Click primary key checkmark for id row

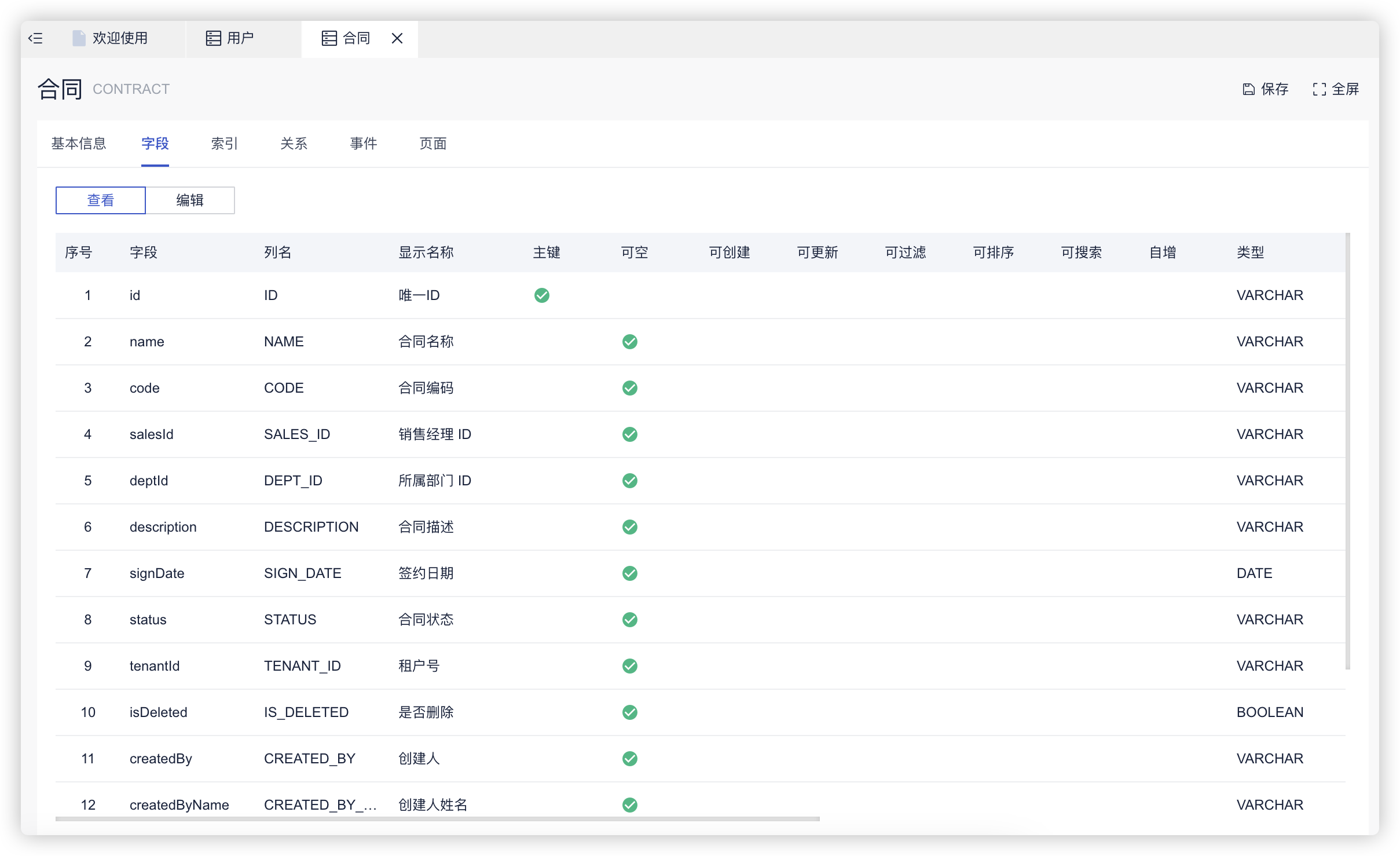click(x=542, y=295)
